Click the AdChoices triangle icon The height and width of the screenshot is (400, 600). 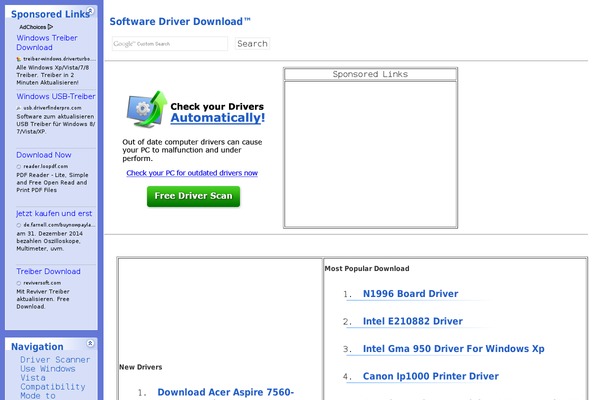50,27
